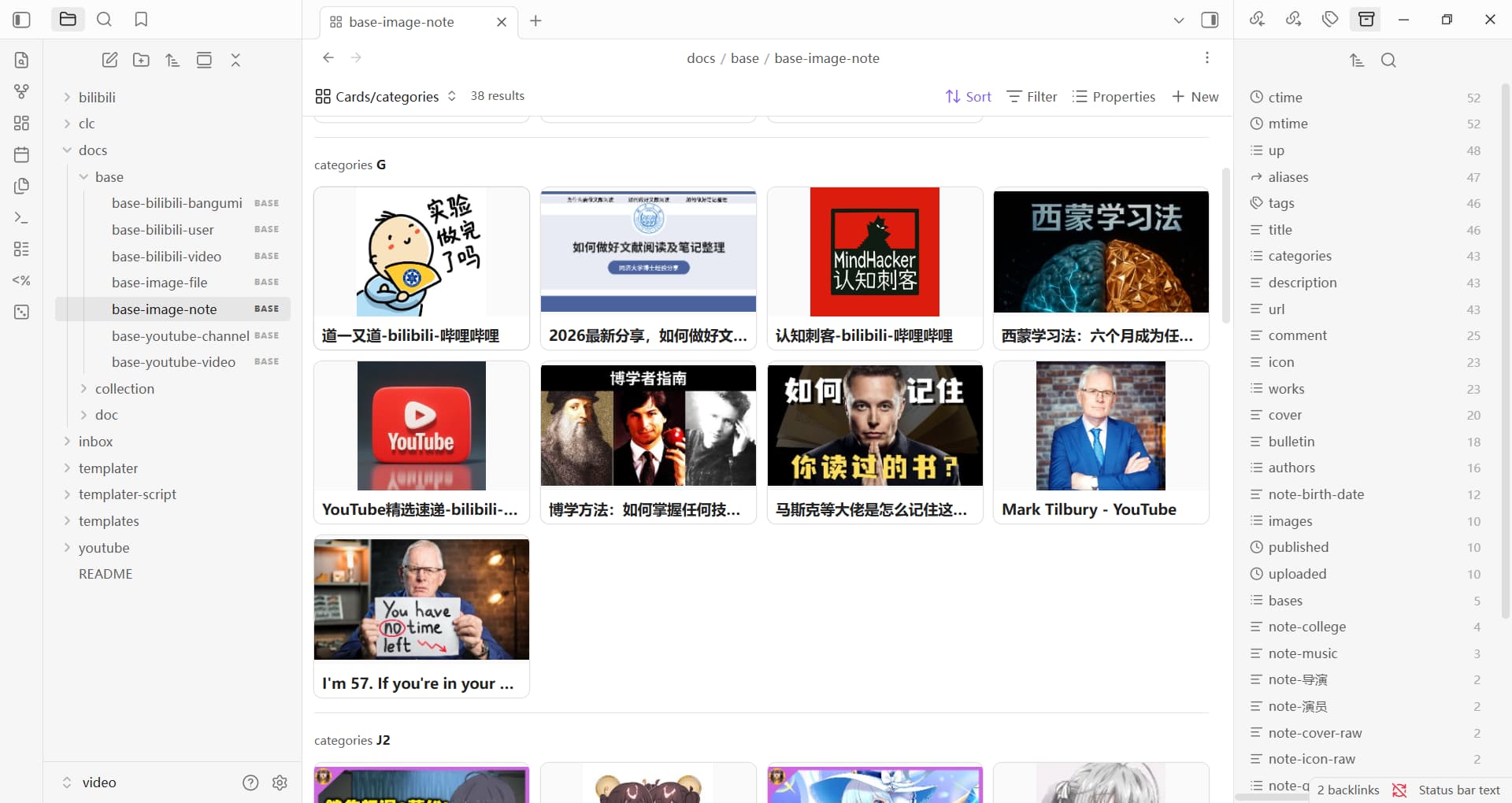Create a new note in the file explorer
This screenshot has height=803, width=1512.
109,60
